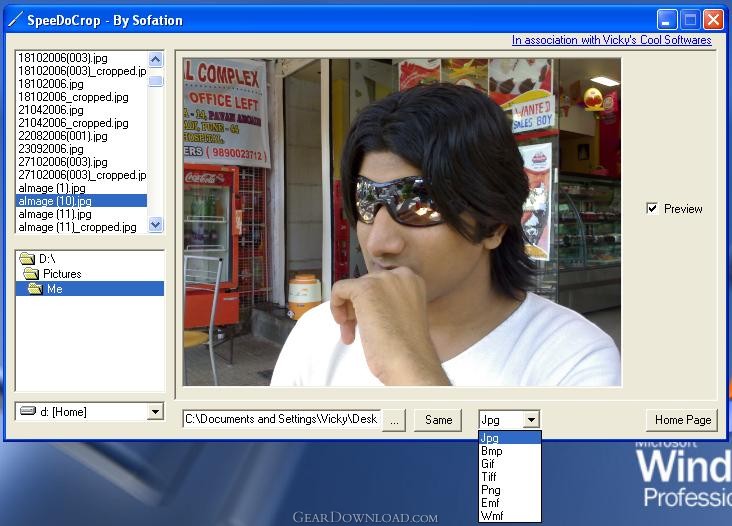Click the D:\ folder icon in tree

(27, 259)
